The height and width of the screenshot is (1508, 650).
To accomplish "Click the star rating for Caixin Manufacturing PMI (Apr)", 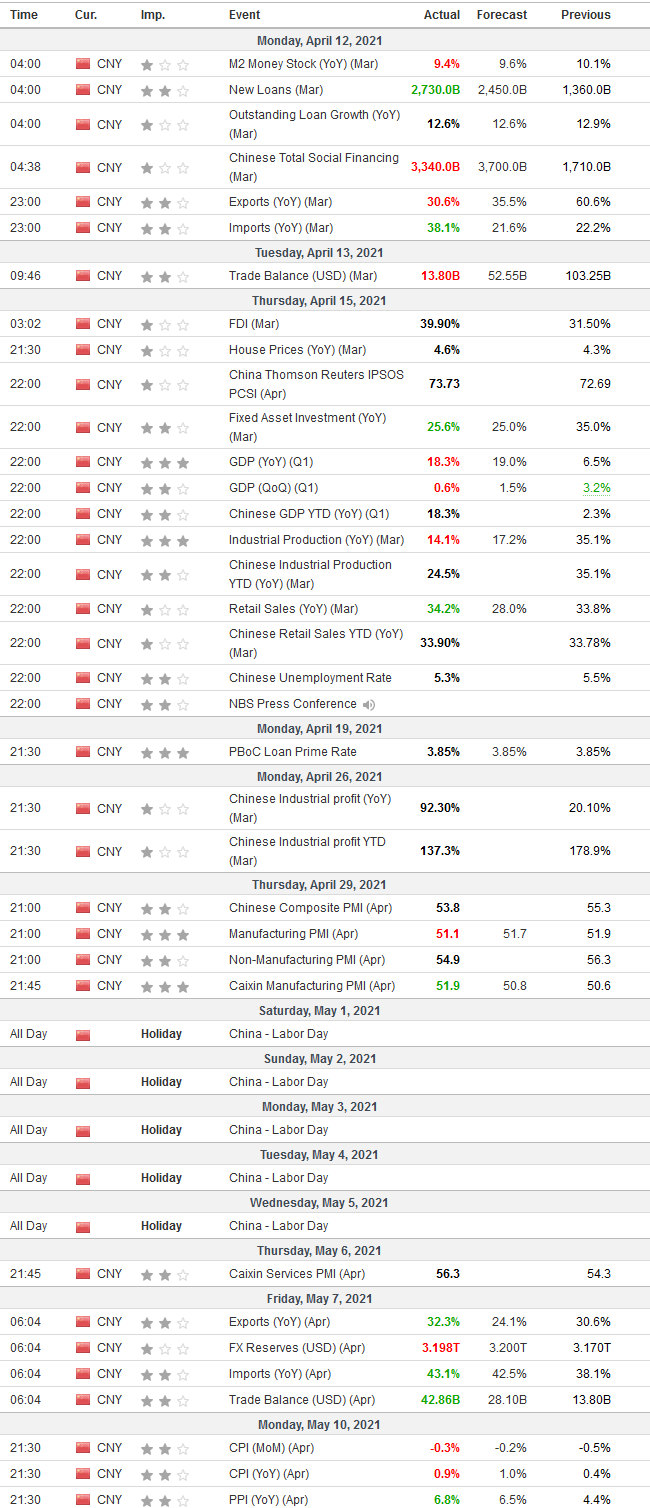I will (x=165, y=986).
